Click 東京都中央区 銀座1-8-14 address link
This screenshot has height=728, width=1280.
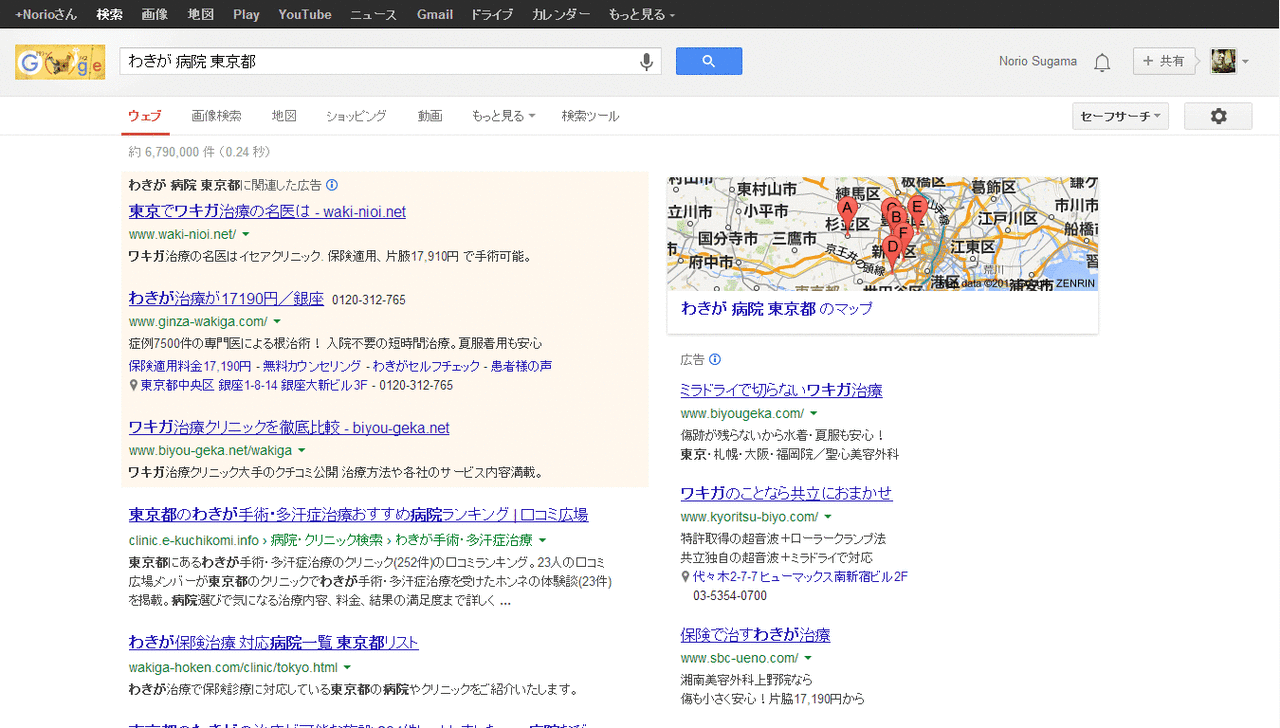click(x=255, y=385)
